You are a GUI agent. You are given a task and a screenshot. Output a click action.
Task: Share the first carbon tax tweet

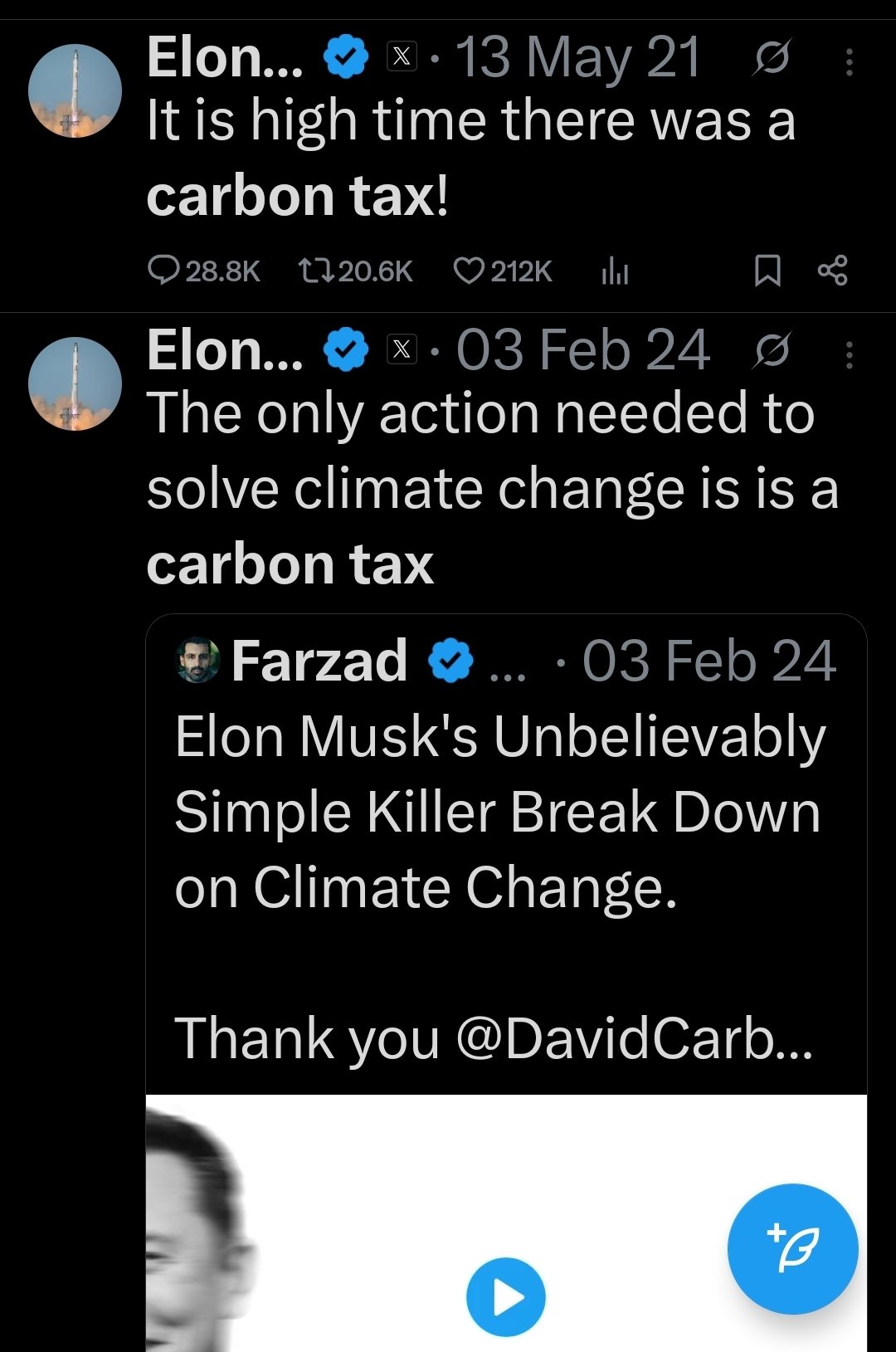pos(832,271)
